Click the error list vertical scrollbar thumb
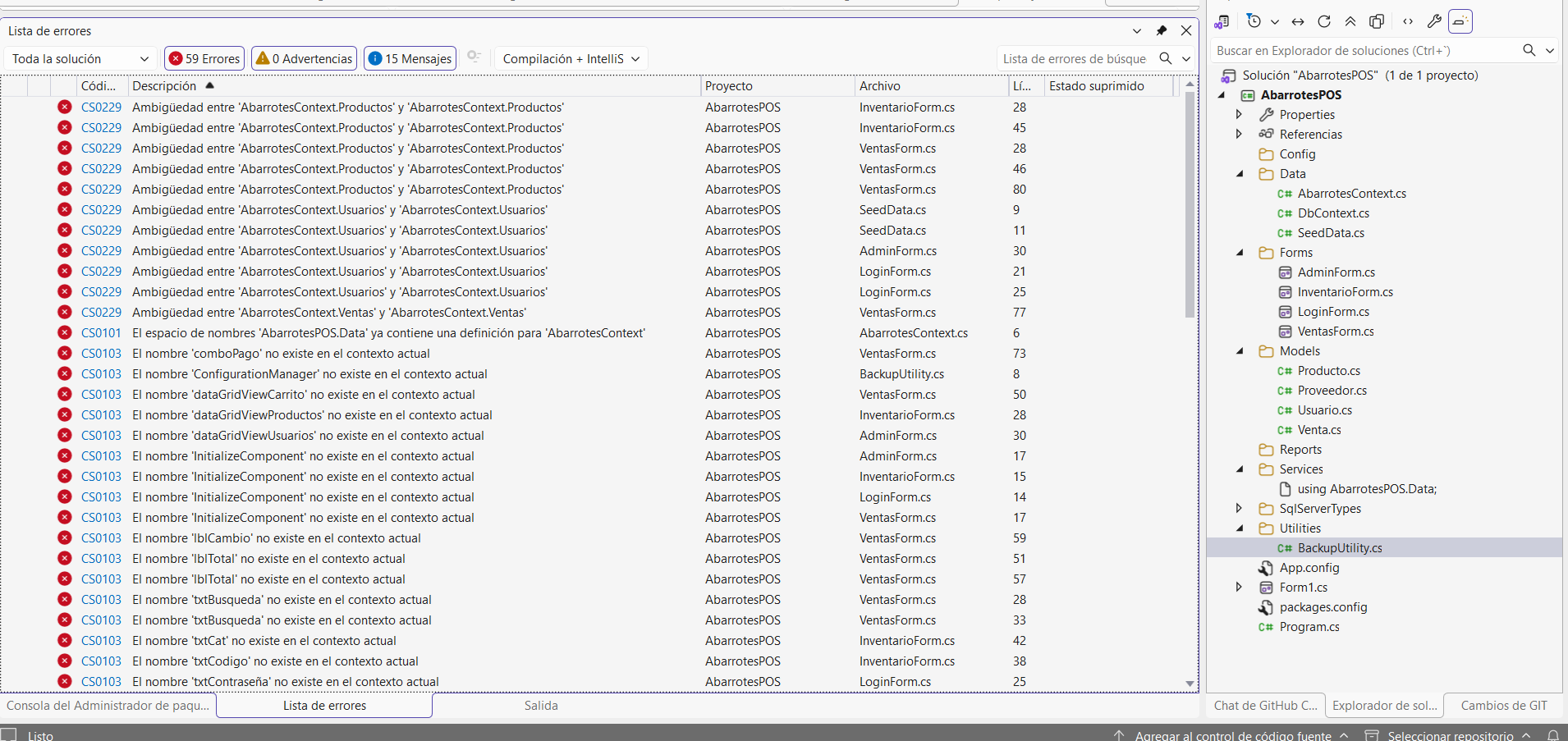 1190,205
